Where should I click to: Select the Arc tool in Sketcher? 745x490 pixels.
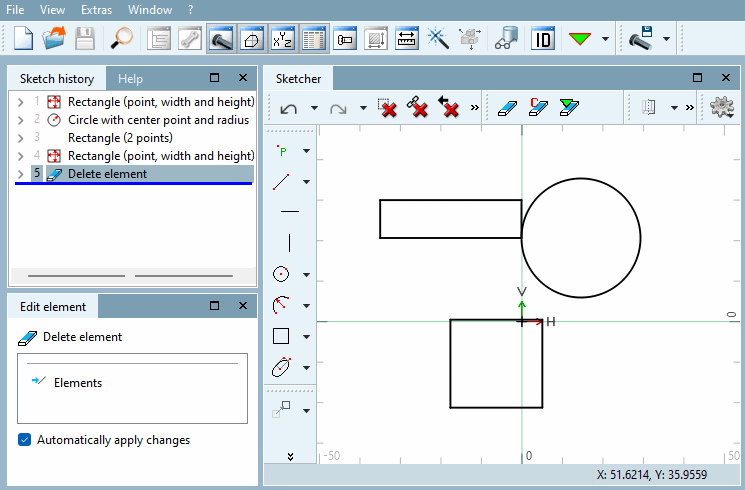(281, 305)
